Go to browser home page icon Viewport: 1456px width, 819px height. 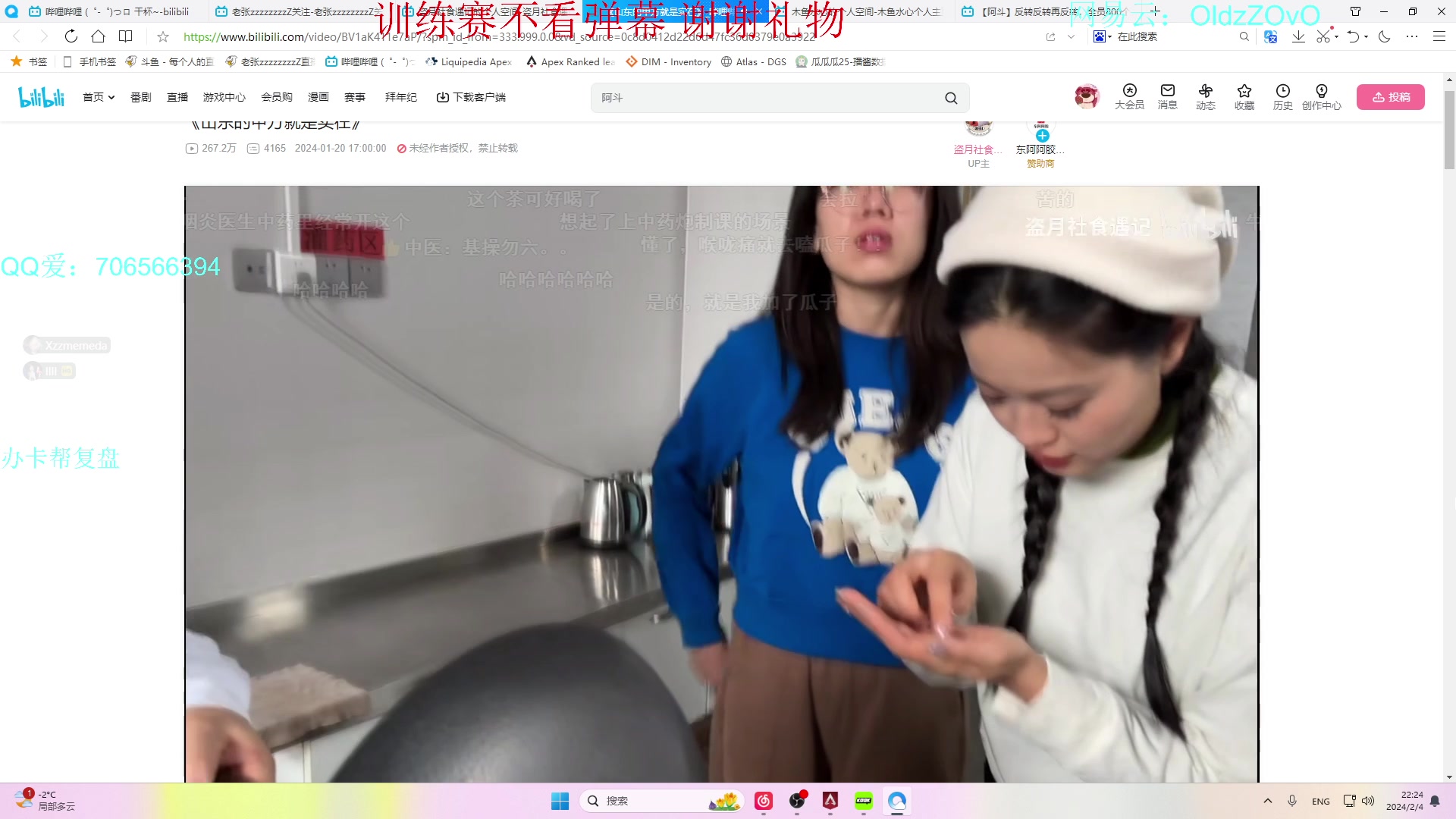coord(98,36)
